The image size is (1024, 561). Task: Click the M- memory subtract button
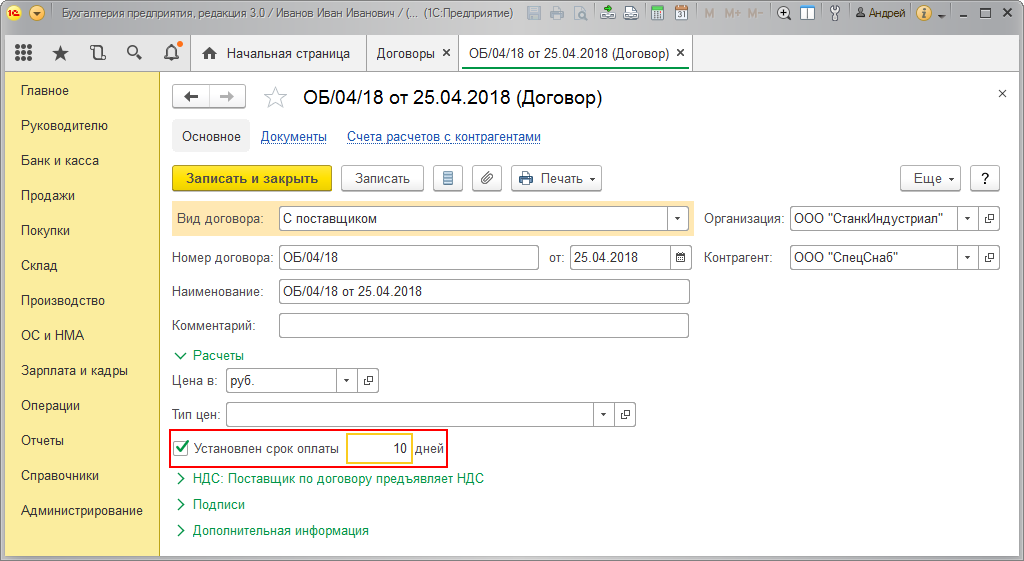point(755,13)
